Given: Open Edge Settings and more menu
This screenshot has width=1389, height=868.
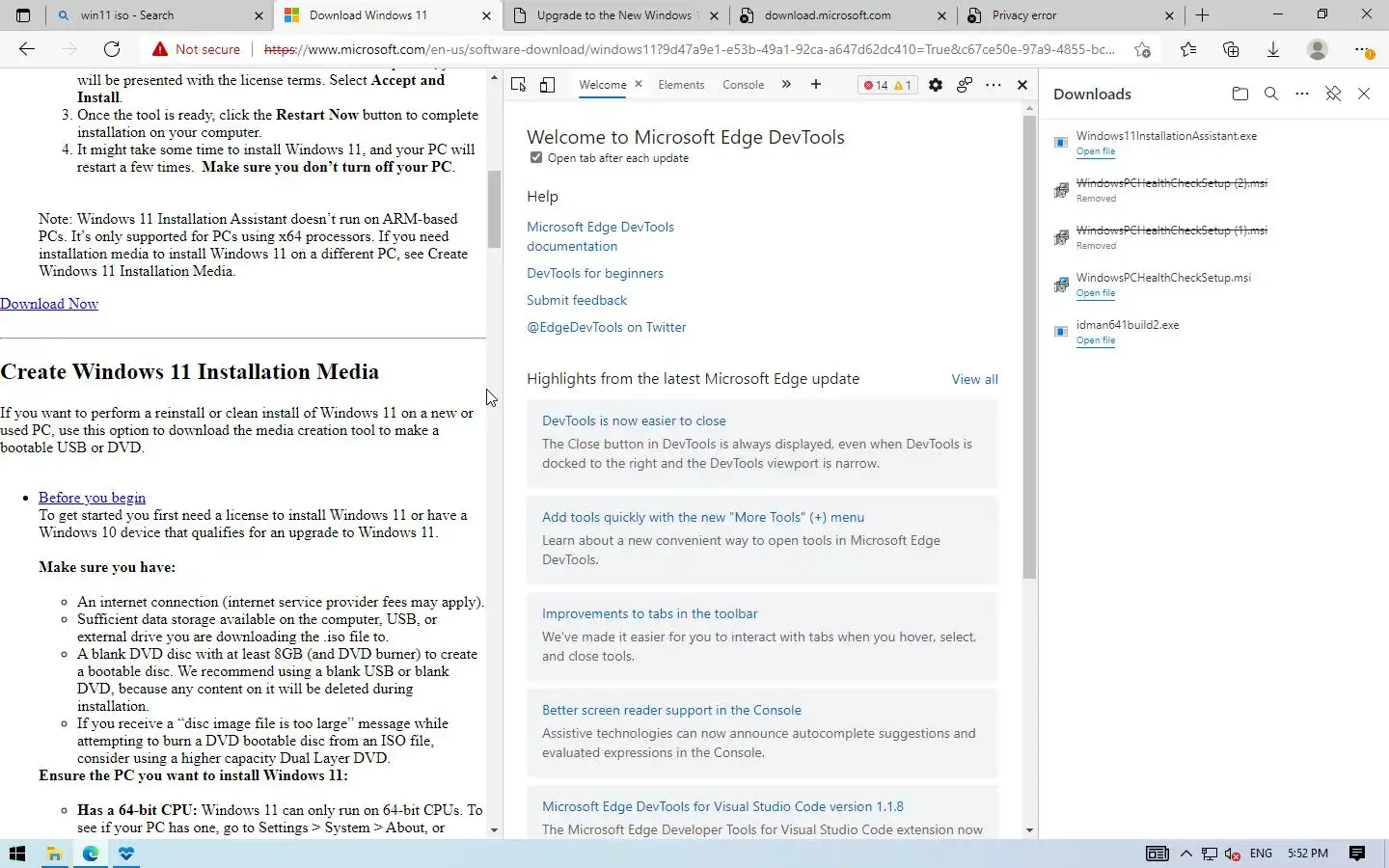Looking at the screenshot, I should (x=1362, y=49).
